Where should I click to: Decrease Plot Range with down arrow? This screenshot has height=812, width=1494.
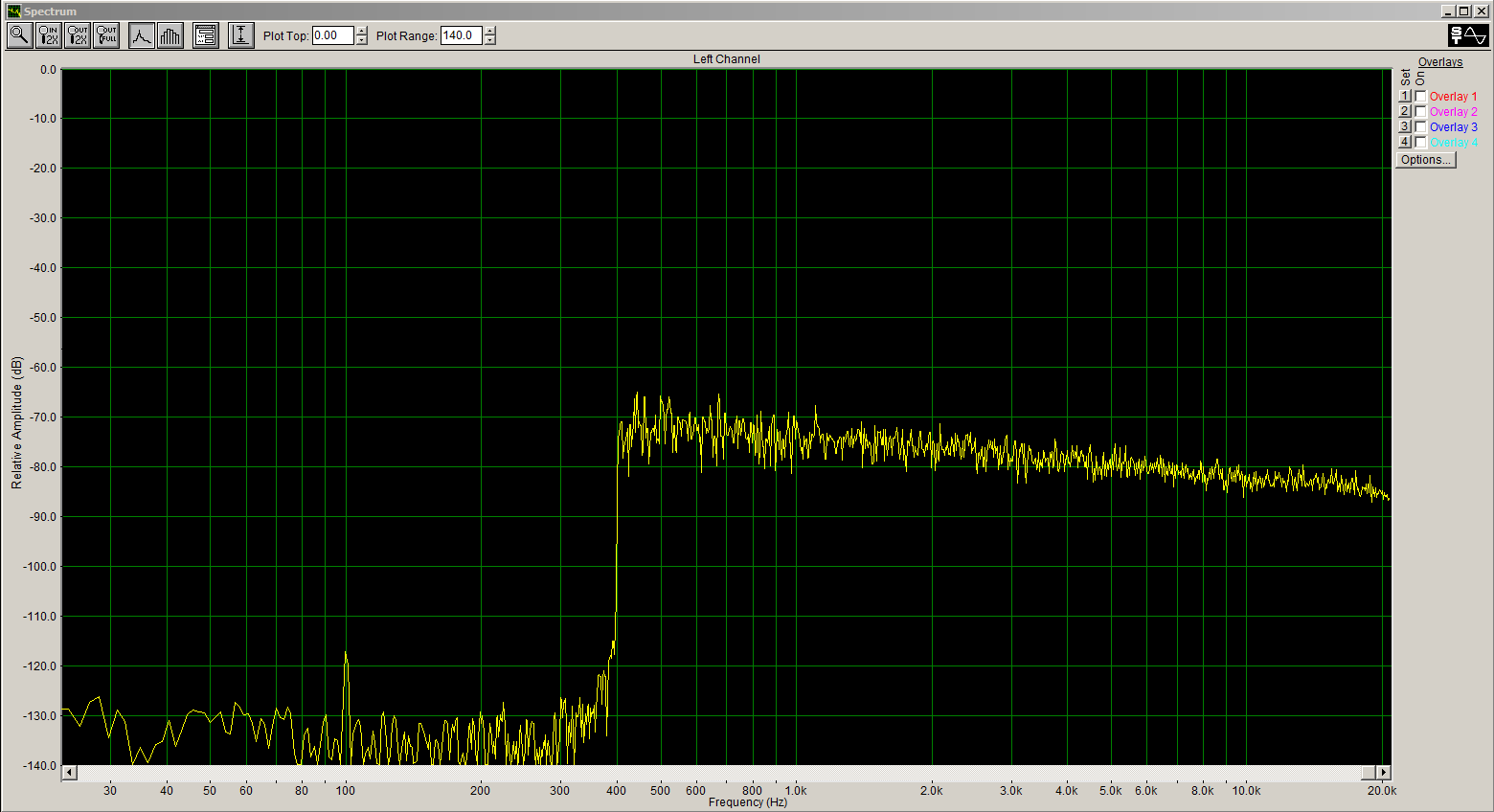click(490, 40)
